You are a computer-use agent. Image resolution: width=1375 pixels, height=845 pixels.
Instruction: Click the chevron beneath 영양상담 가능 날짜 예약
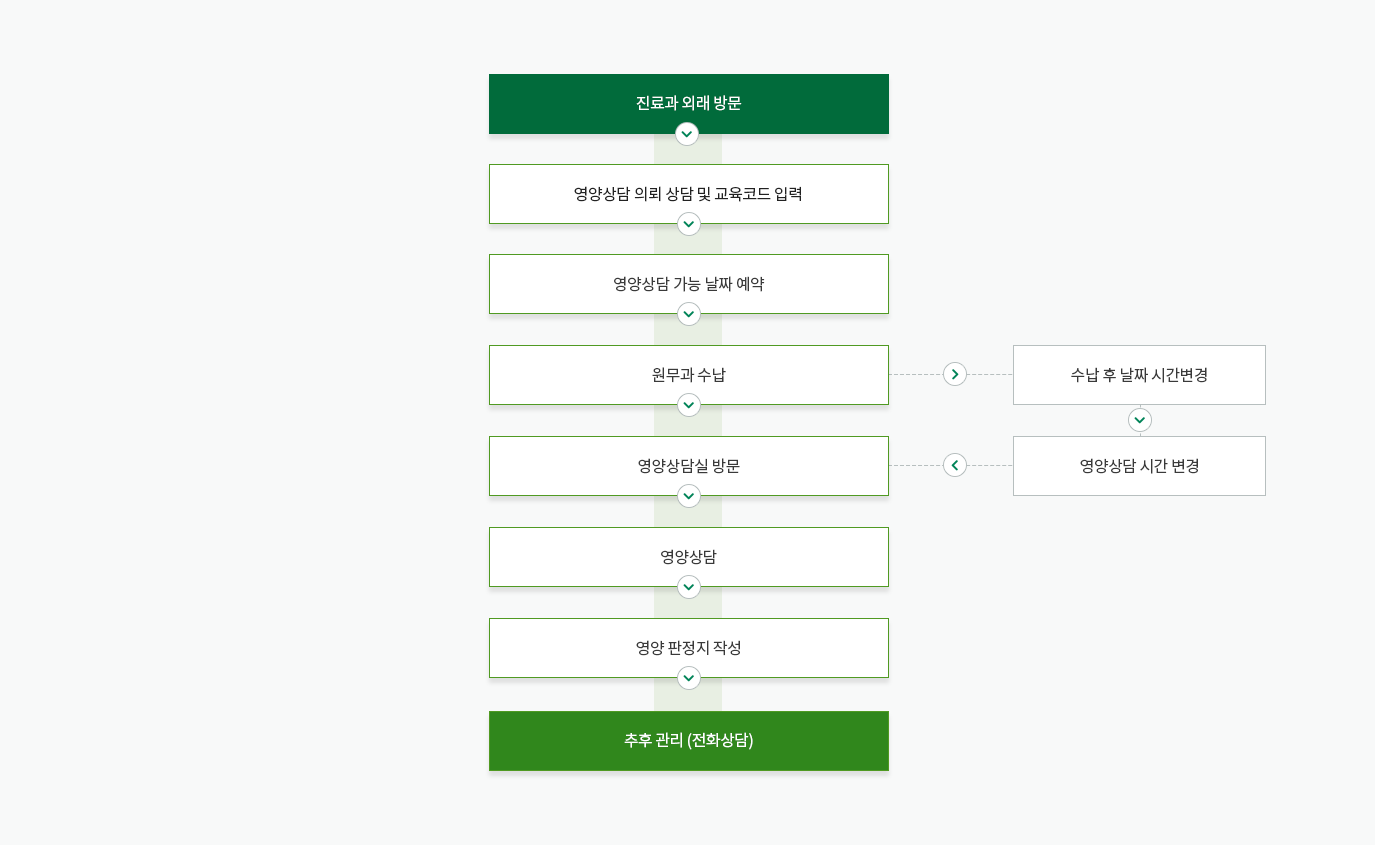[x=689, y=314]
